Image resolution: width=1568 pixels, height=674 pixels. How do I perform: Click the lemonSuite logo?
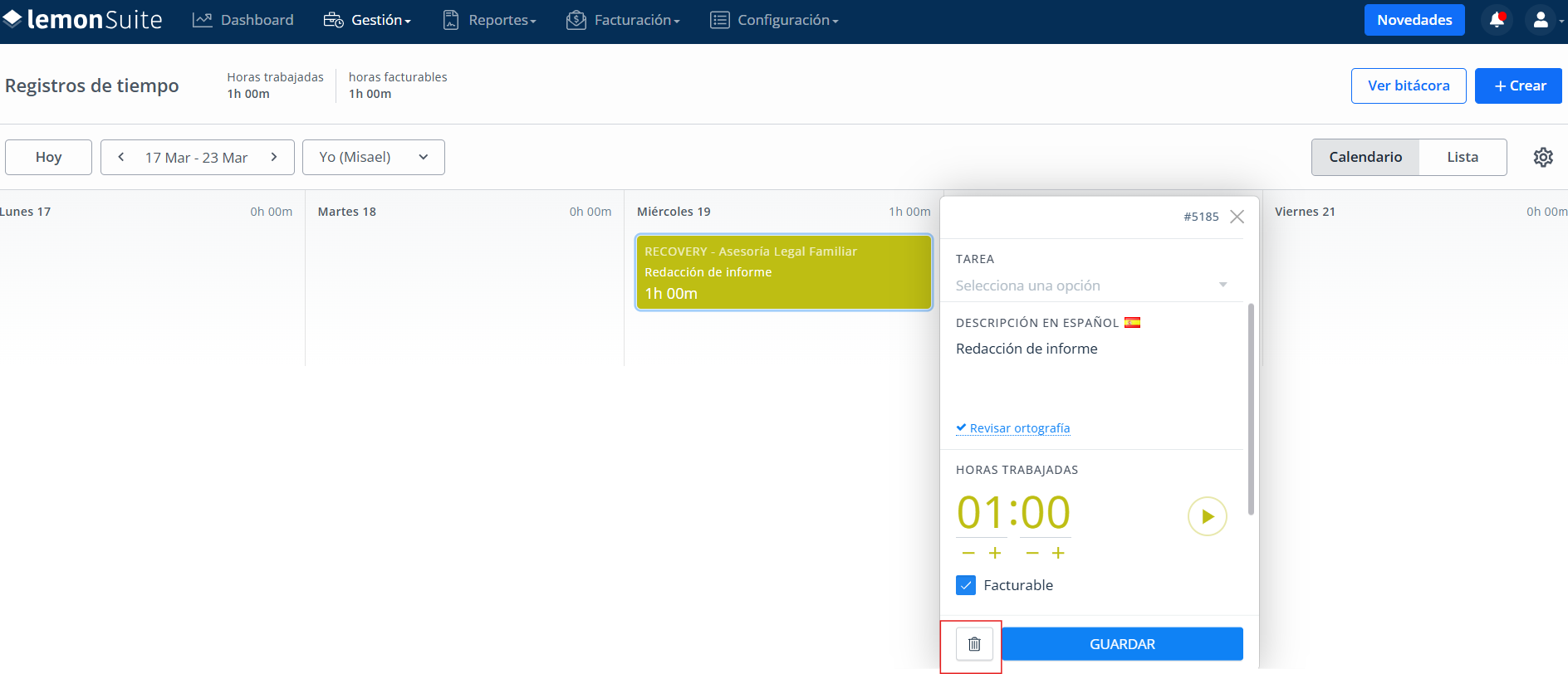click(81, 19)
